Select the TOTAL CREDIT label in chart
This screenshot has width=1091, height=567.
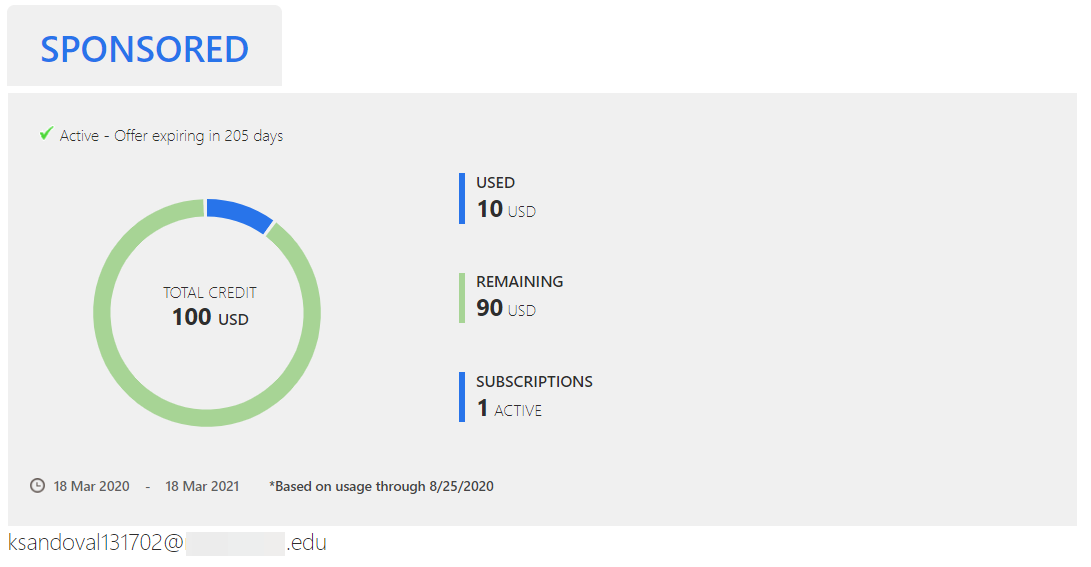pos(210,293)
